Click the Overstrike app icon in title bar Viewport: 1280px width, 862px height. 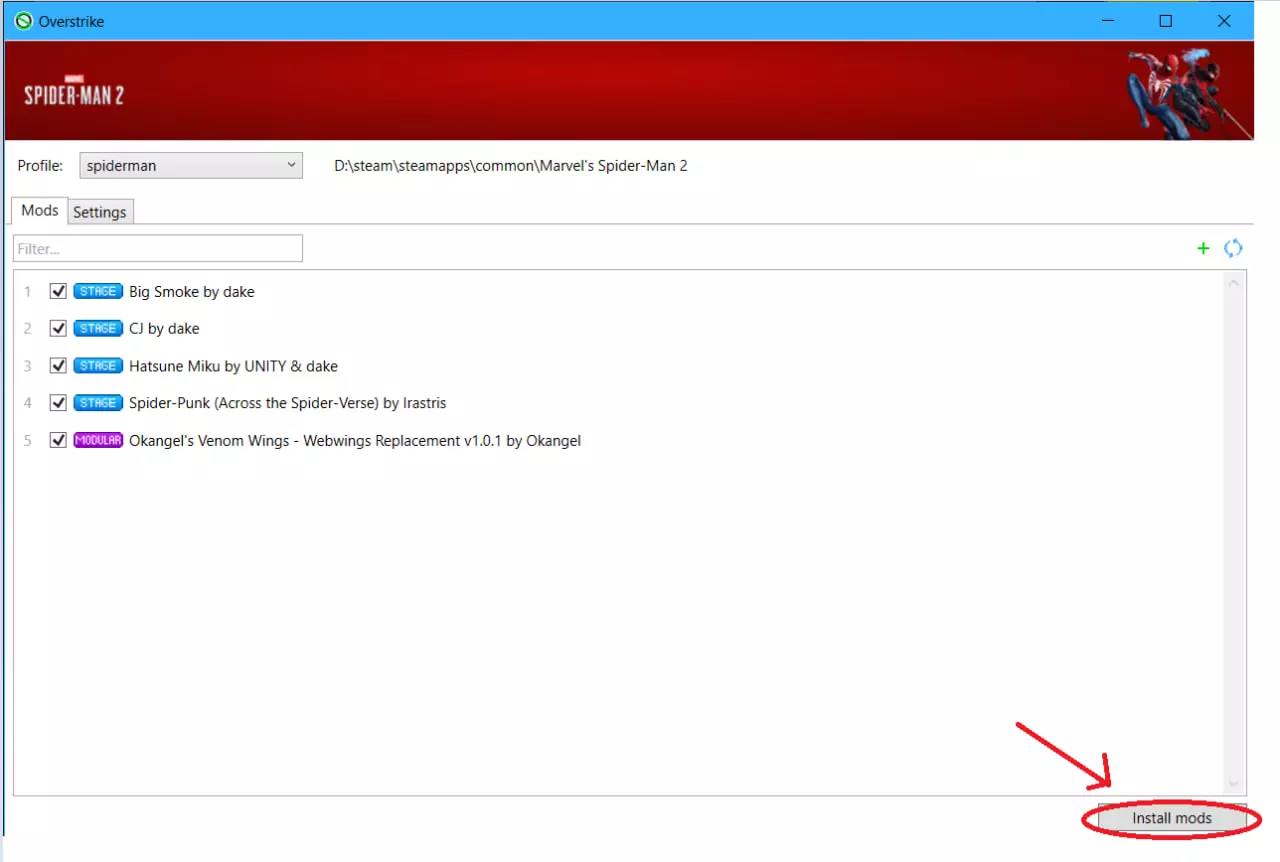click(24, 21)
